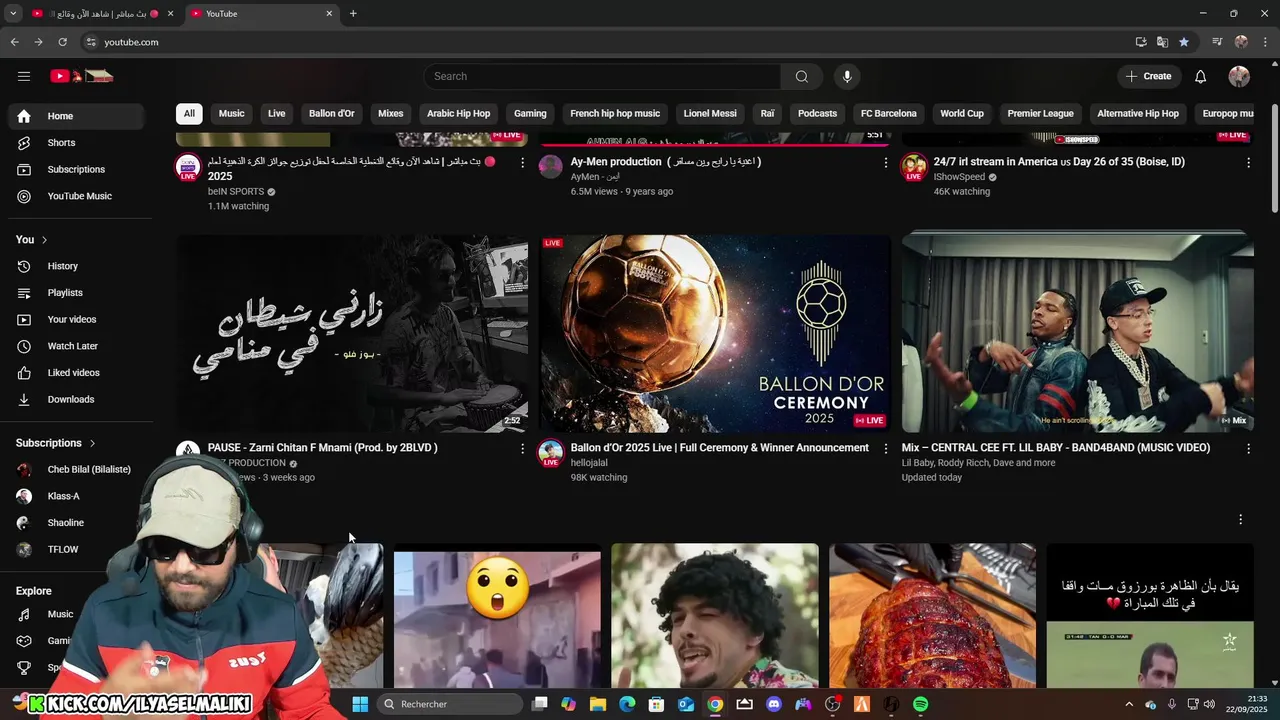Screen dimensions: 1280x720
Task: Reload the page
Action: (x=62, y=42)
